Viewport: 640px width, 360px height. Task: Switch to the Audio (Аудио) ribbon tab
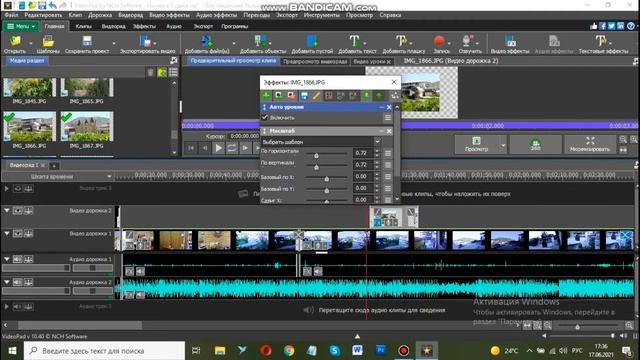coord(173,26)
